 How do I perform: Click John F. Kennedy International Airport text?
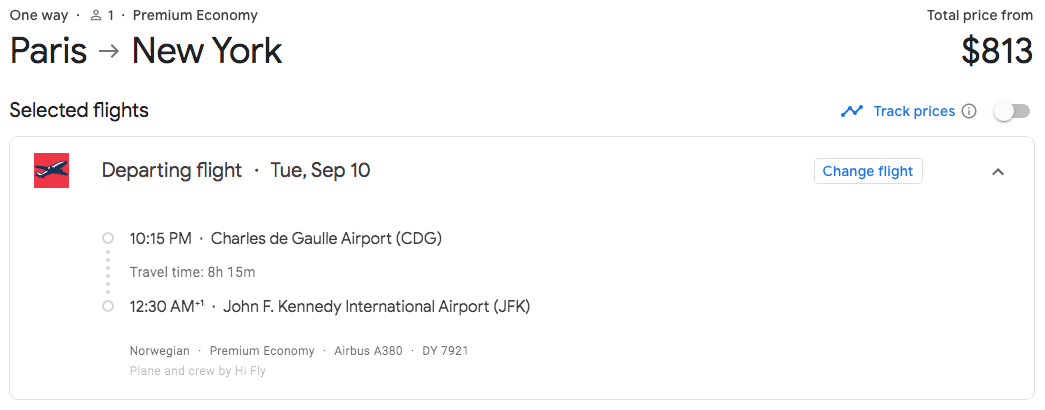[x=376, y=306]
